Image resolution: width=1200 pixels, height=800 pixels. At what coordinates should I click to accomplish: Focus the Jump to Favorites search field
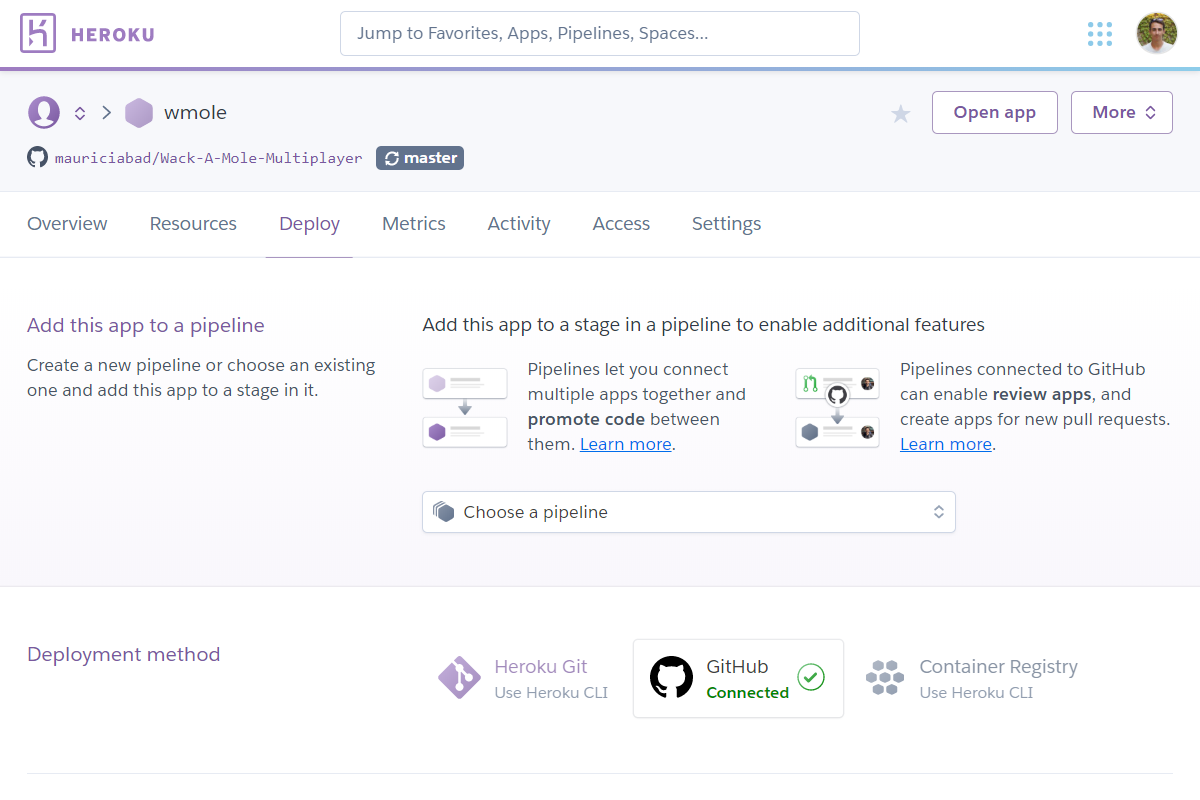tap(600, 34)
